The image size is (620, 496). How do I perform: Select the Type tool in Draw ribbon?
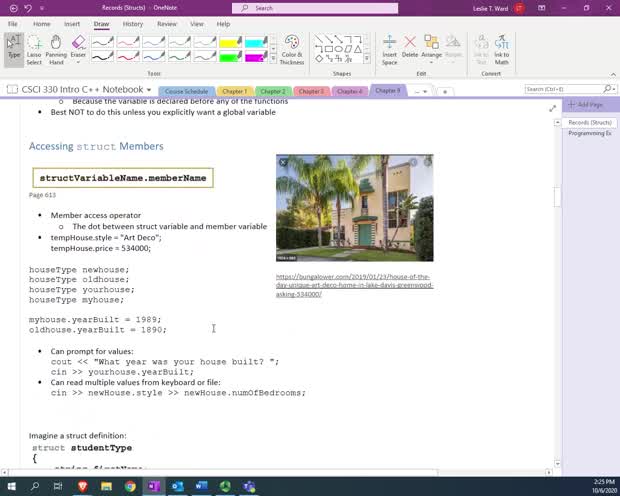coord(13,48)
